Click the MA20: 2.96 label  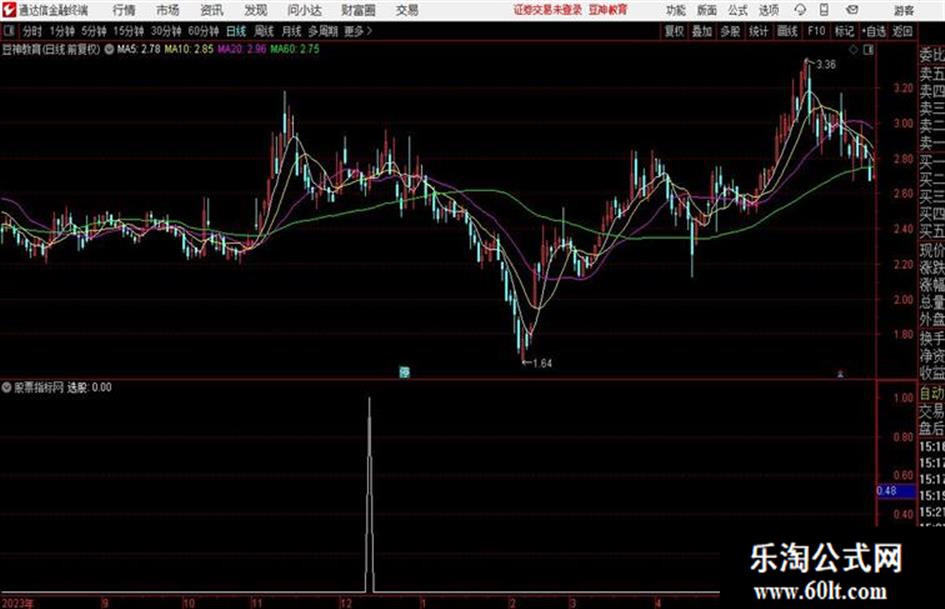tap(242, 49)
